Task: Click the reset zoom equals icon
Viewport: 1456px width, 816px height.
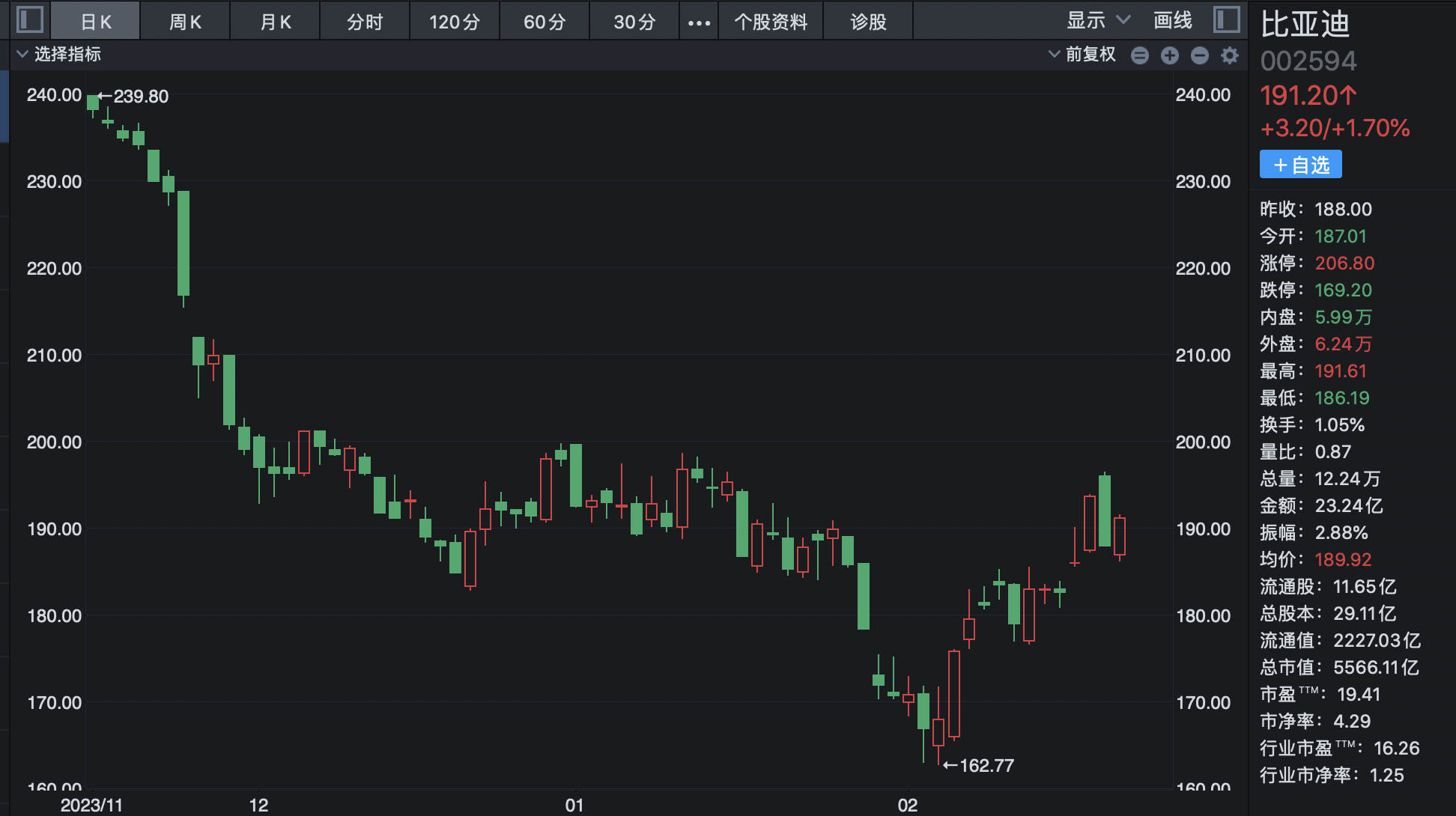Action: click(x=1140, y=55)
